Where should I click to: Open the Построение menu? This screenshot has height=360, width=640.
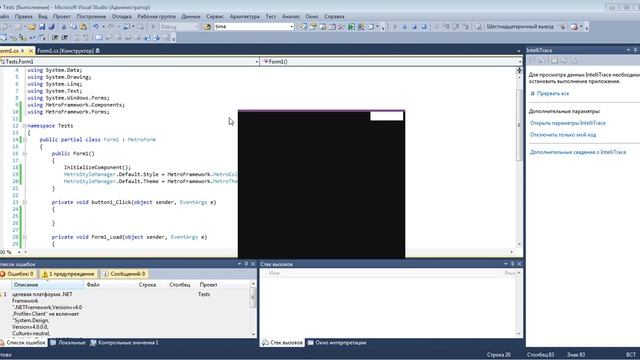[91, 16]
